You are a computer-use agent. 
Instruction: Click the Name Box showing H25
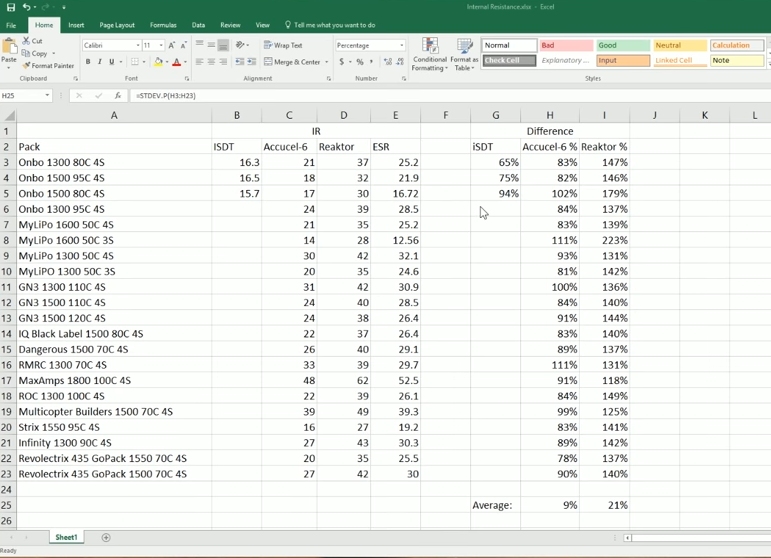tap(22, 95)
